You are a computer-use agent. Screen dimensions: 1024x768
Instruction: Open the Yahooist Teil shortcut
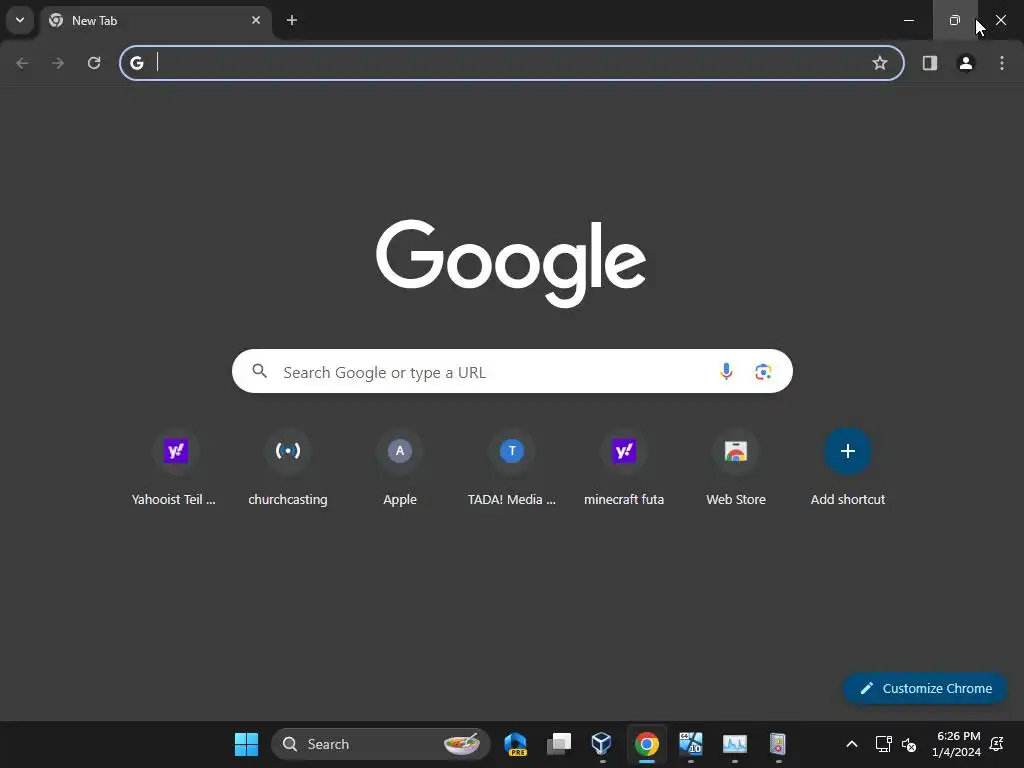click(175, 469)
